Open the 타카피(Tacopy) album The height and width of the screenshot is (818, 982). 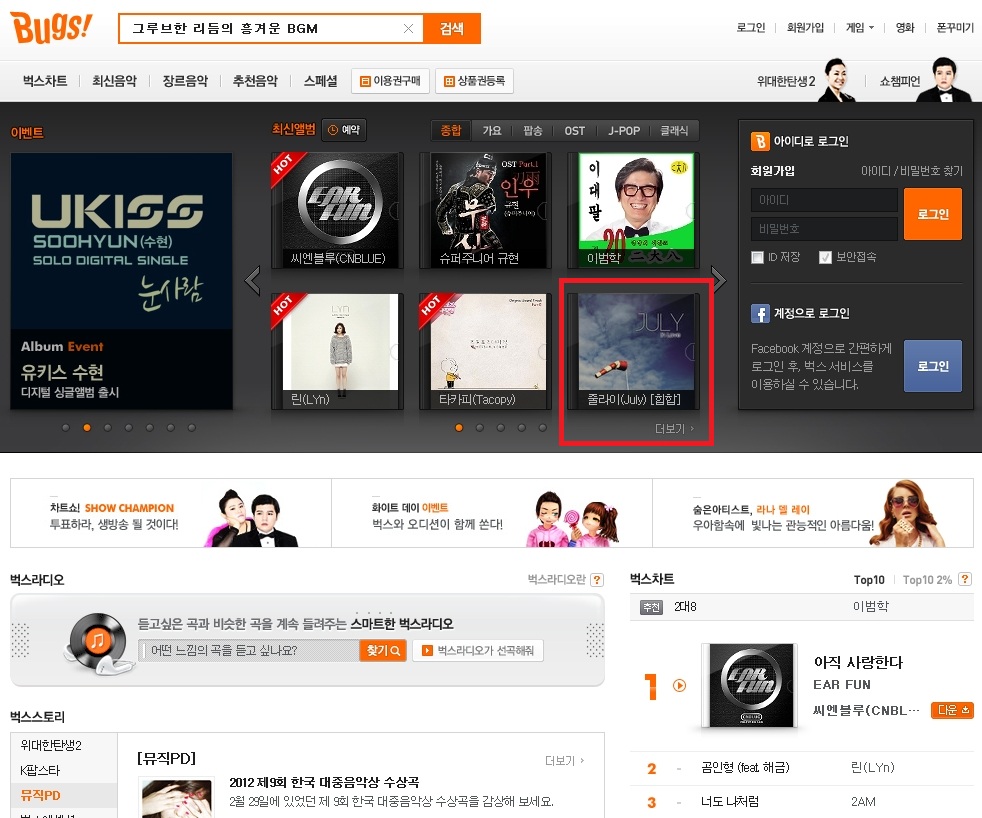(485, 351)
